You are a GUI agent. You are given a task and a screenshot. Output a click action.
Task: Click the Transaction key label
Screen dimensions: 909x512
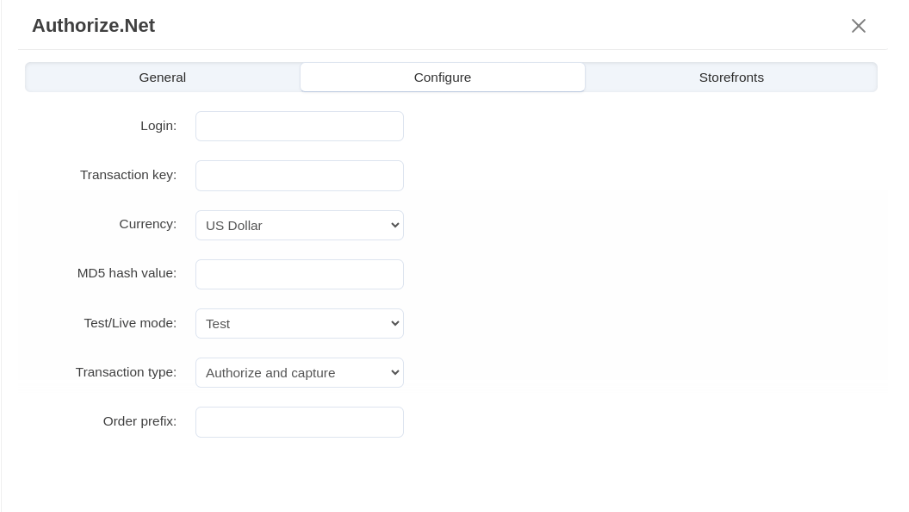coord(128,175)
